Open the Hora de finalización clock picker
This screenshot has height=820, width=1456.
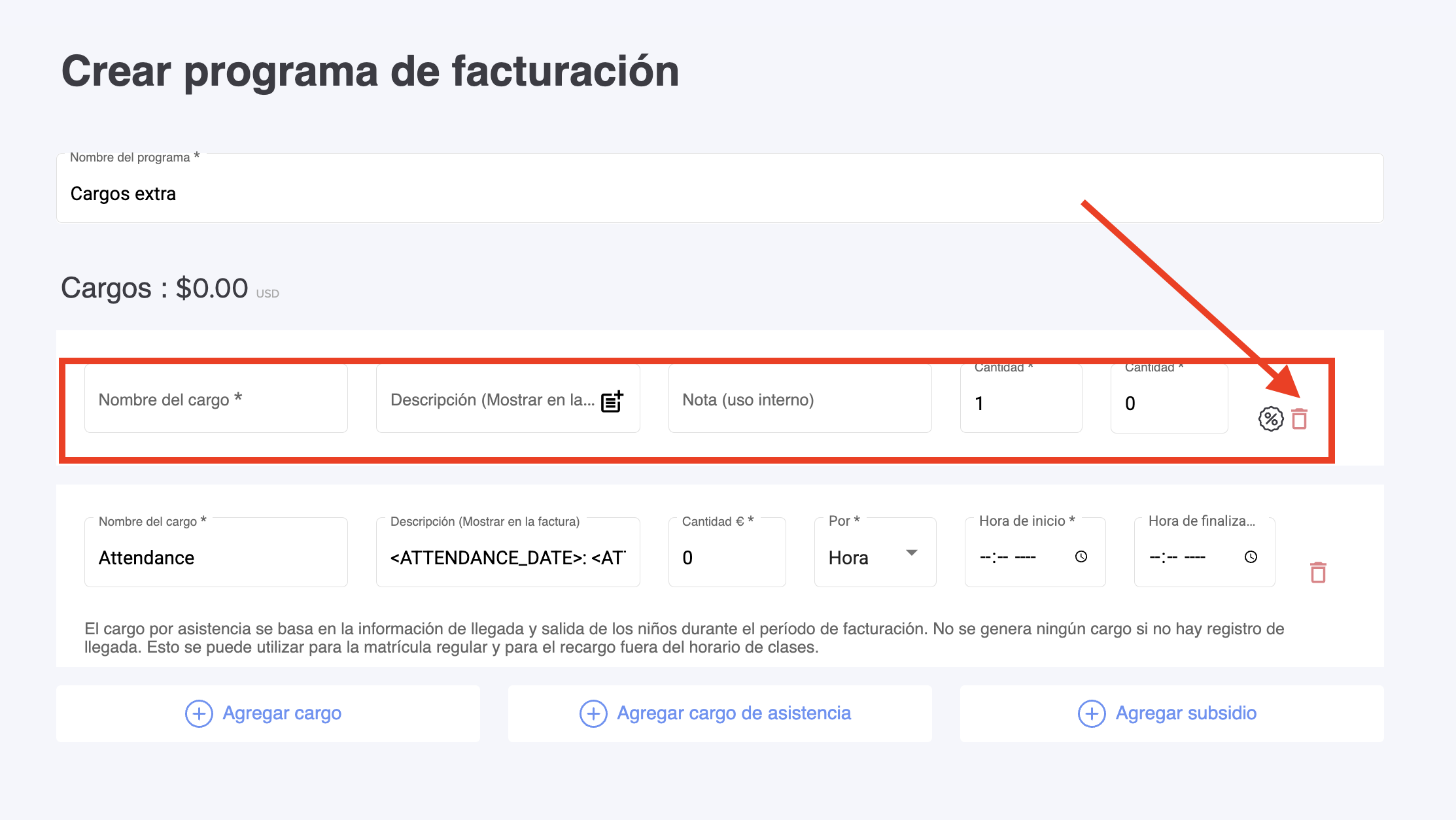click(x=1251, y=556)
